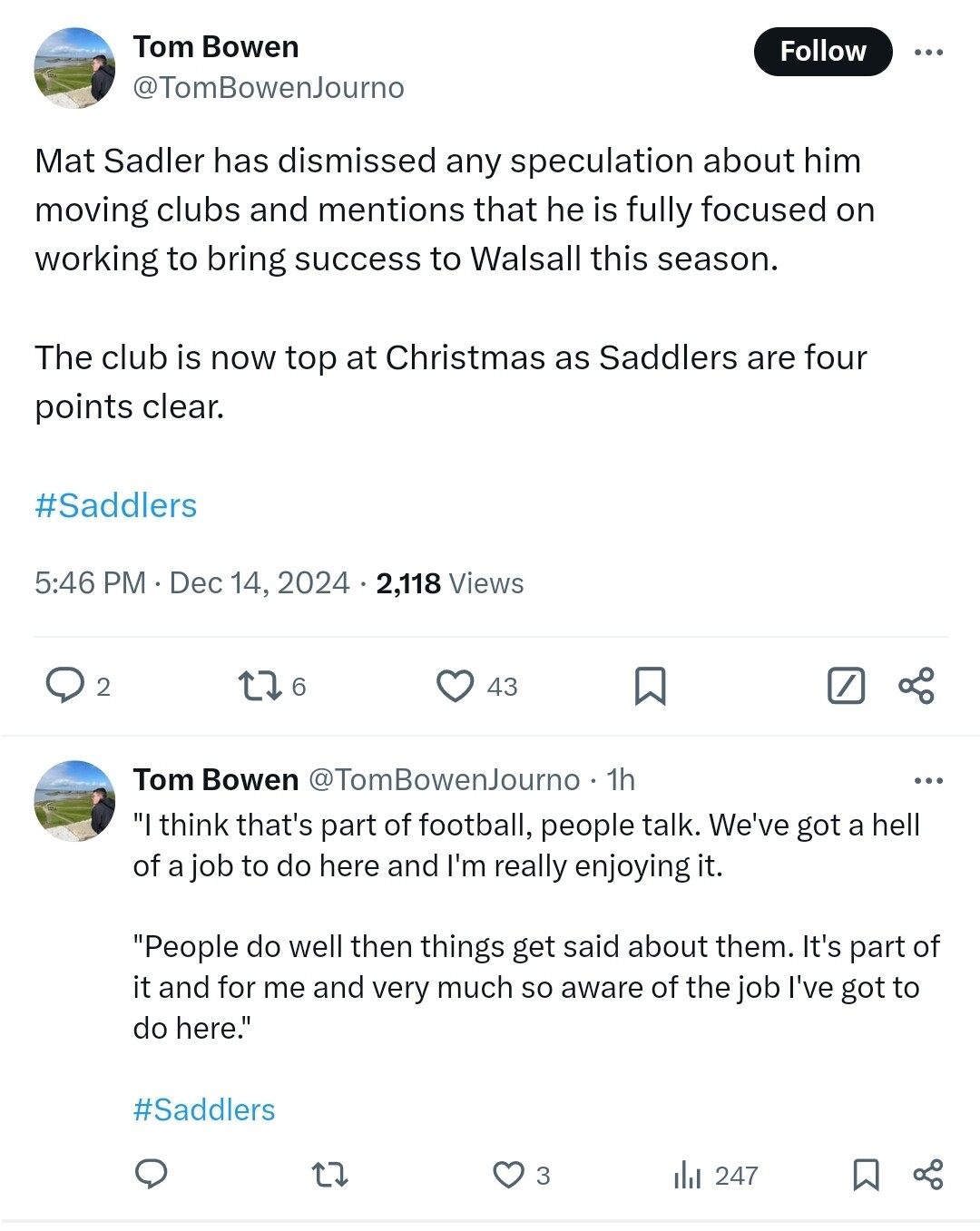Like the main tweet with 43 likes
This screenshot has height=1231, width=980.
click(x=455, y=686)
